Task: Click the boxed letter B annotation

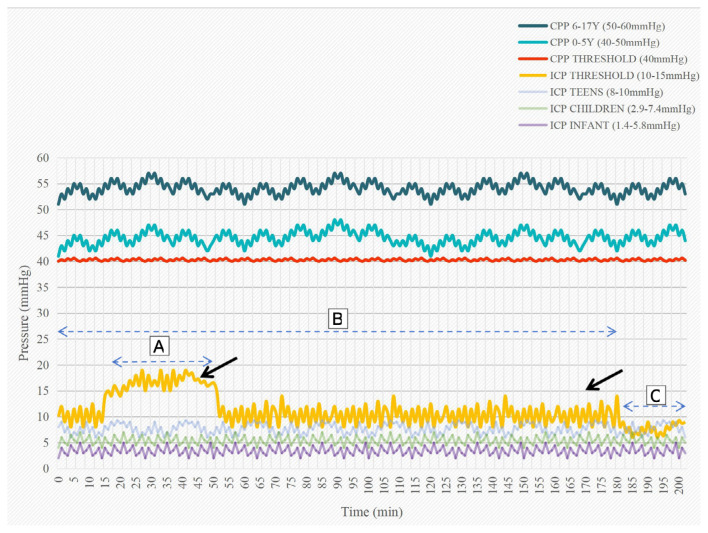Action: click(337, 319)
